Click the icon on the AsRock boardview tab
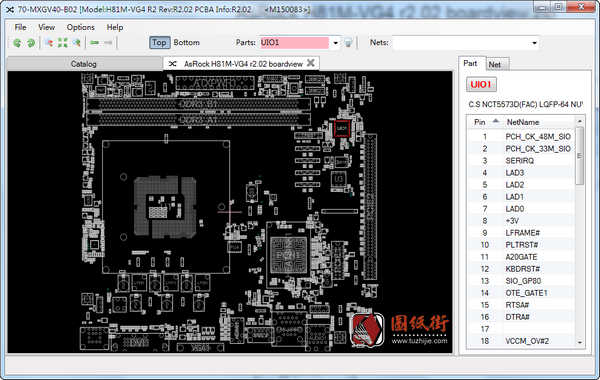Viewport: 600px width, 380px height. [x=173, y=64]
